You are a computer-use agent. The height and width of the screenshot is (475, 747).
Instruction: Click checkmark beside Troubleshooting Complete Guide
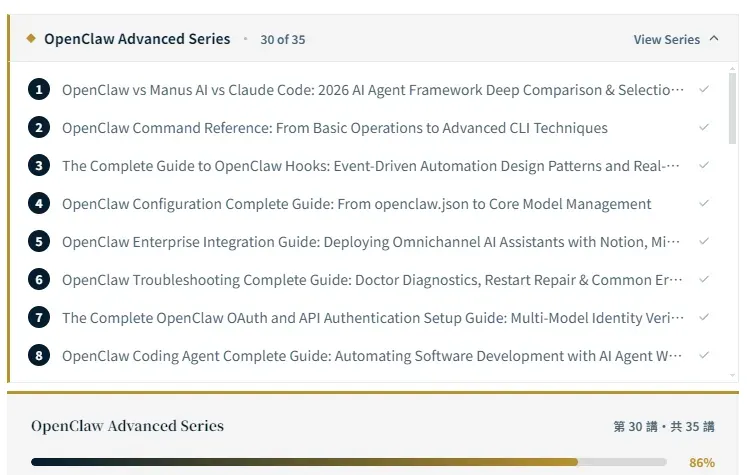pos(704,279)
